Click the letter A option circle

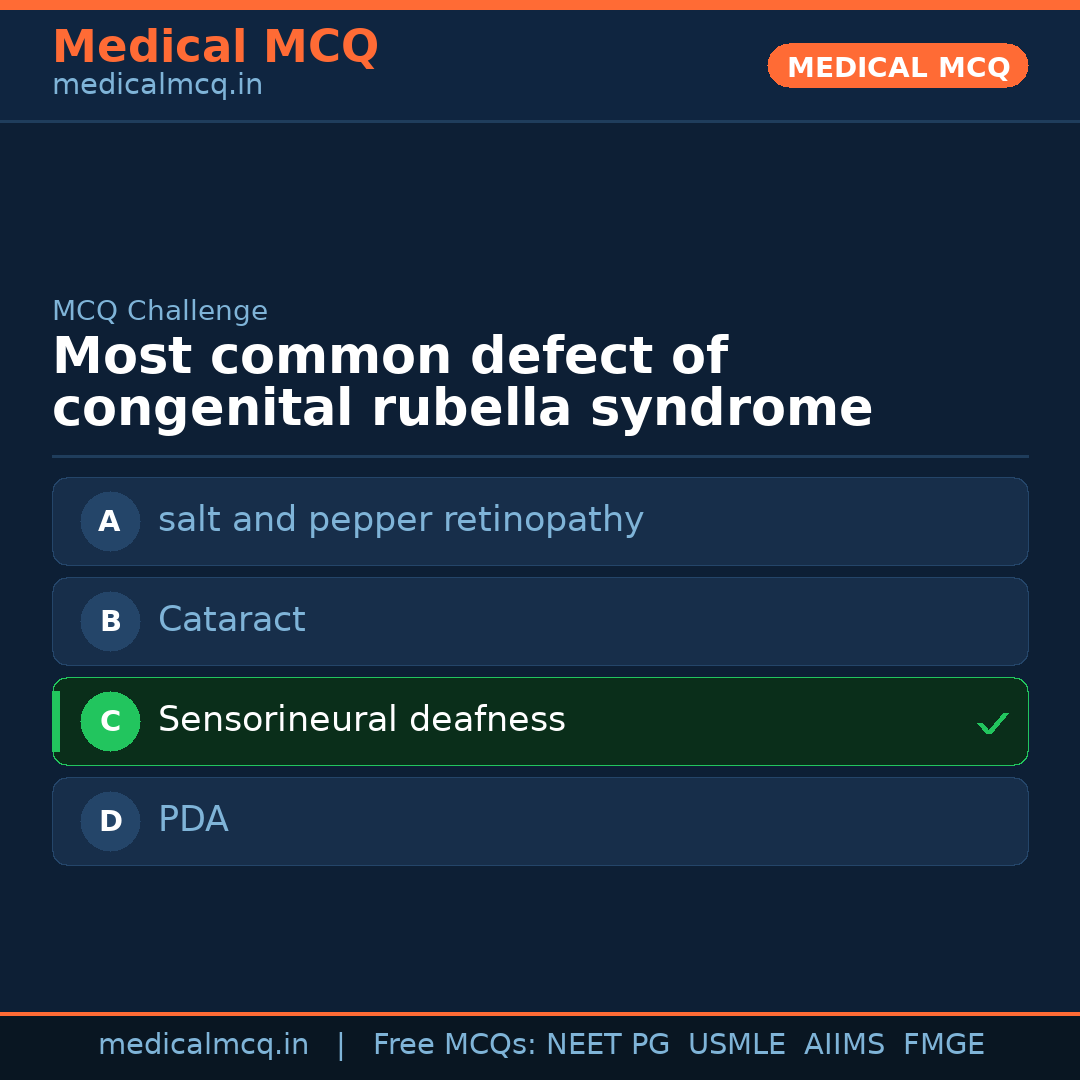coord(110,521)
